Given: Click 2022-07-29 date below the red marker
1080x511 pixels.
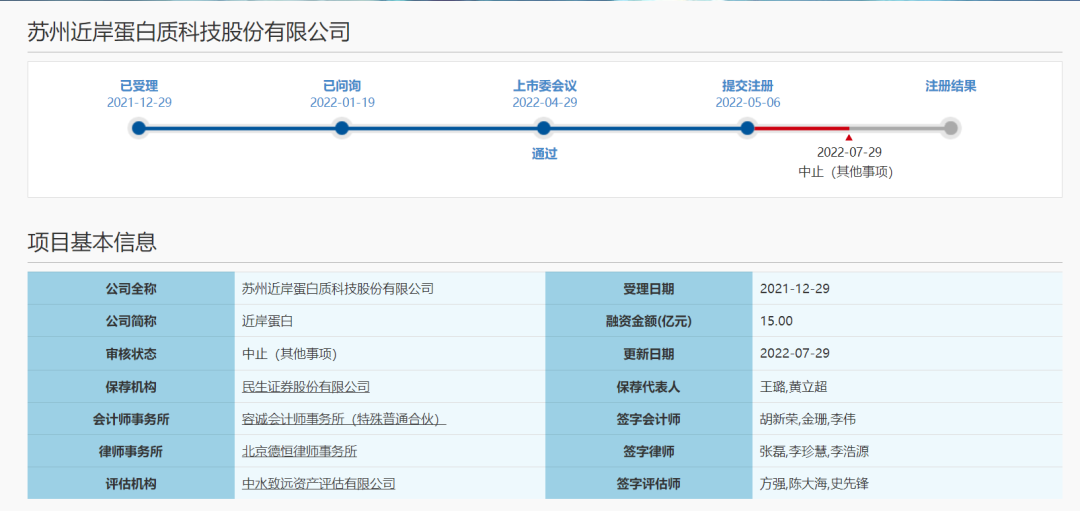Looking at the screenshot, I should pos(849,152).
